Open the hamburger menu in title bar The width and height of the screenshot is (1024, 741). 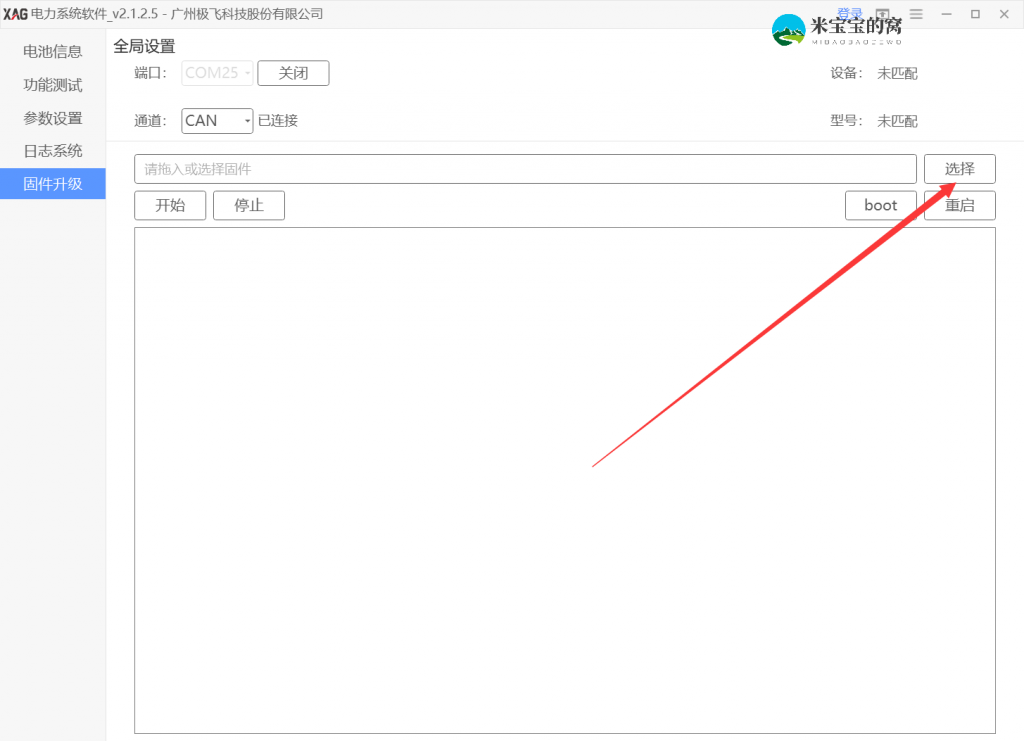coord(916,14)
